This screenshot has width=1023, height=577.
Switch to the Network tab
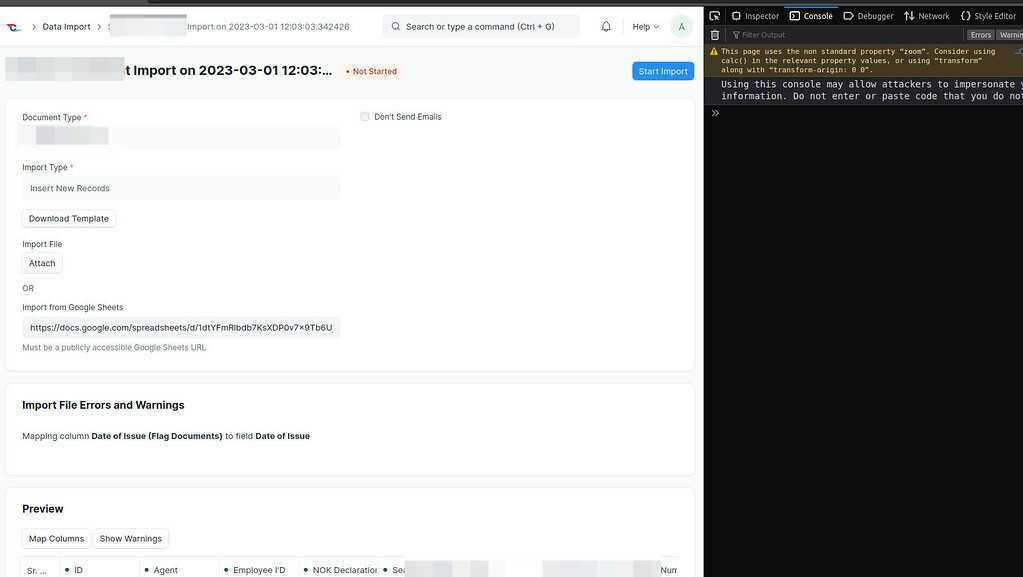coord(926,15)
